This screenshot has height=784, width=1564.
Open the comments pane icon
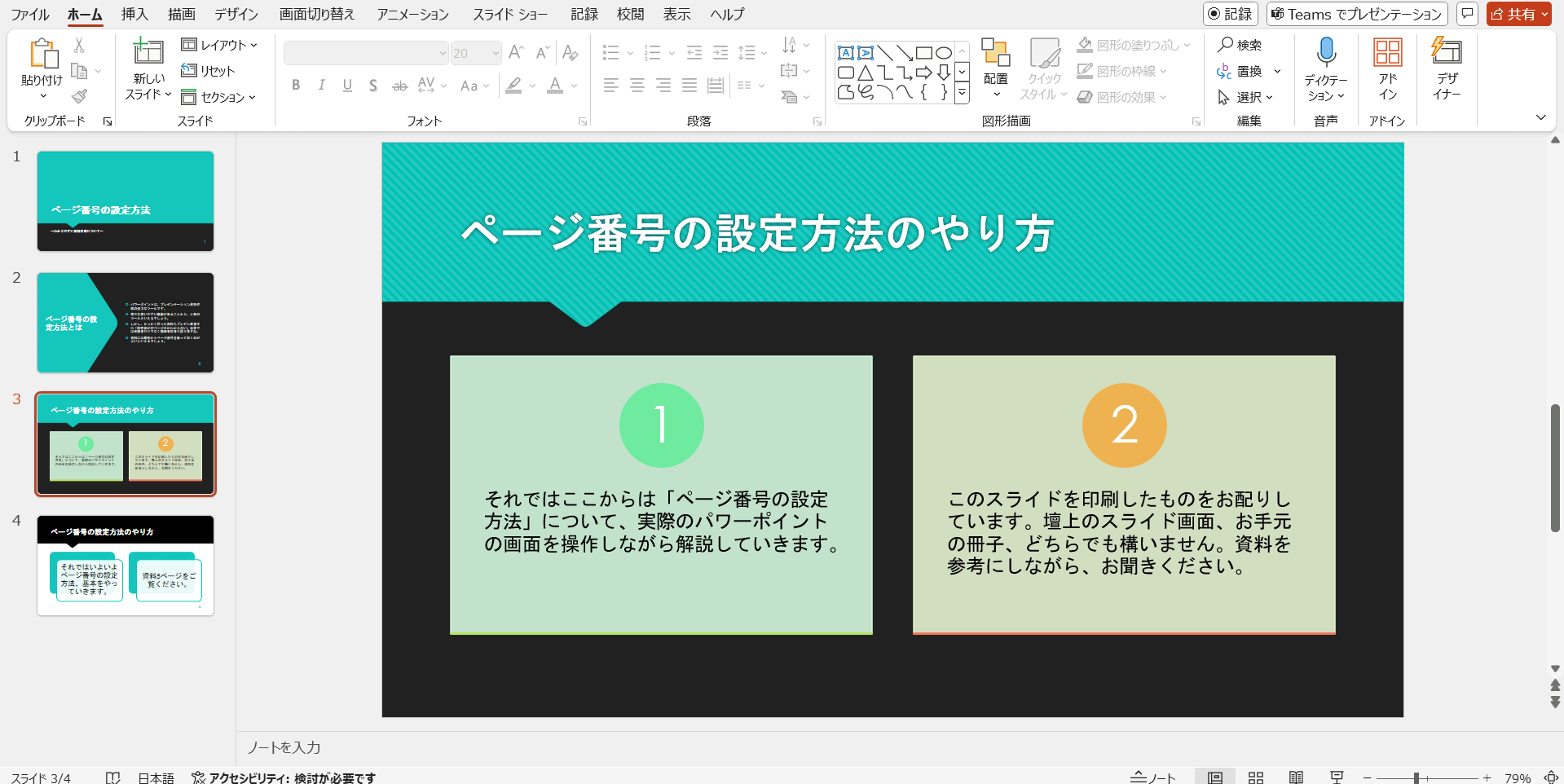coord(1467,14)
